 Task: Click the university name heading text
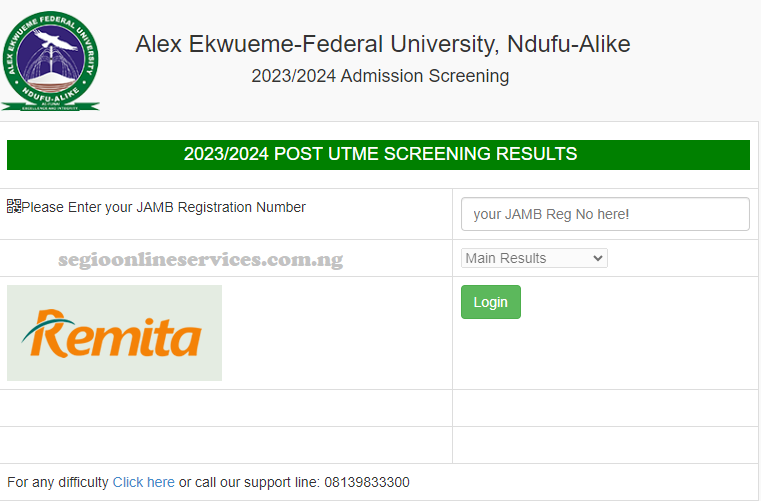(382, 44)
